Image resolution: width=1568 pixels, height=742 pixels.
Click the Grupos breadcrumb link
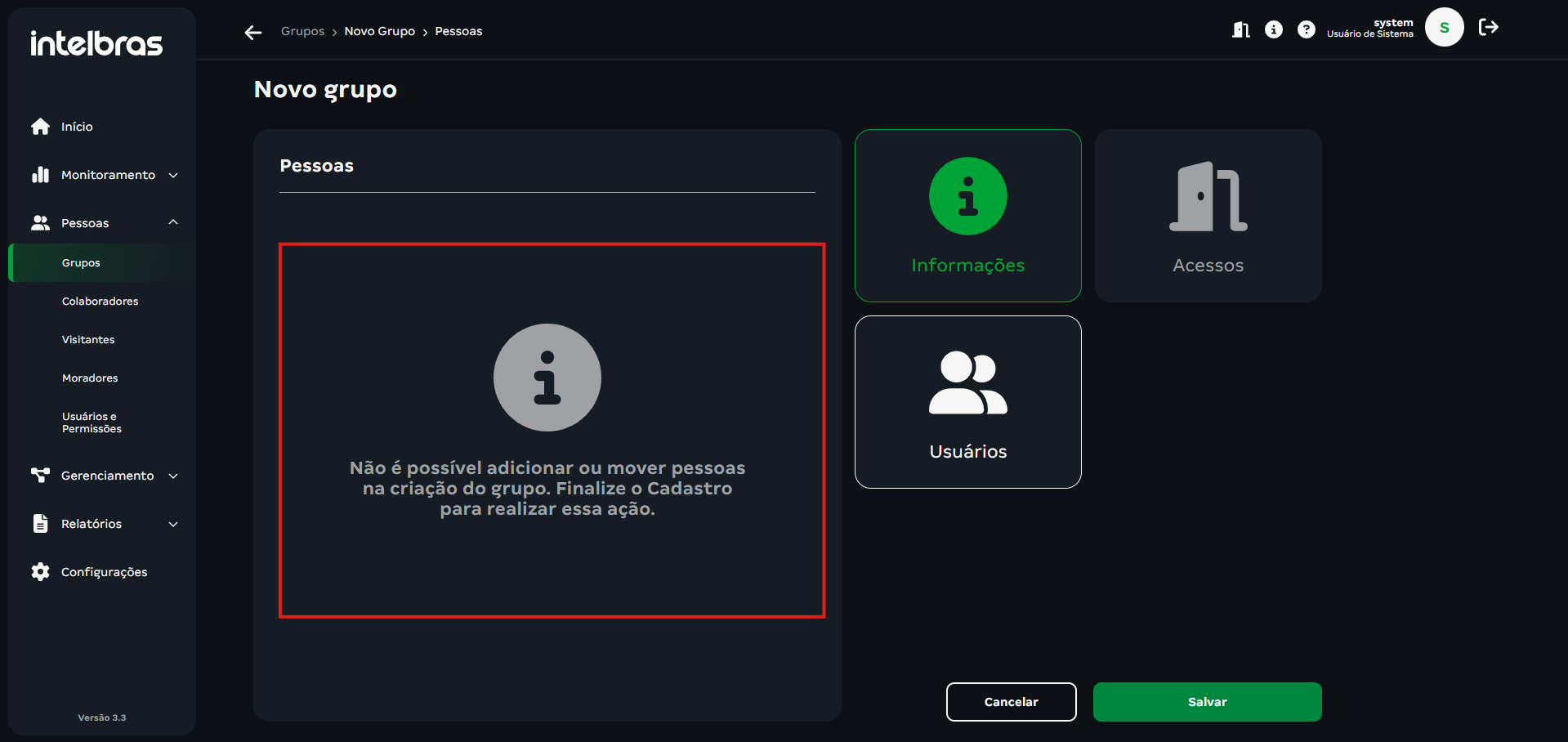[x=302, y=31]
